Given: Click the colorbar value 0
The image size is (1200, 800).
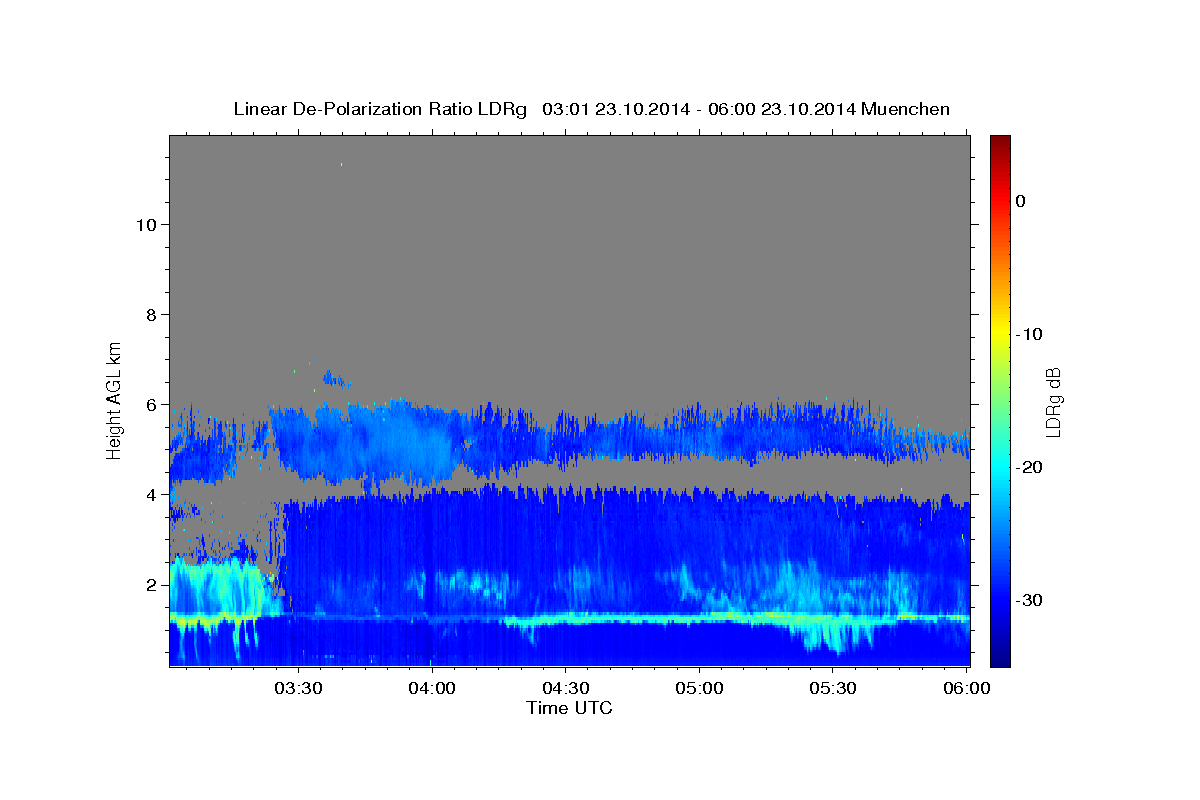Looking at the screenshot, I should pos(1020,201).
